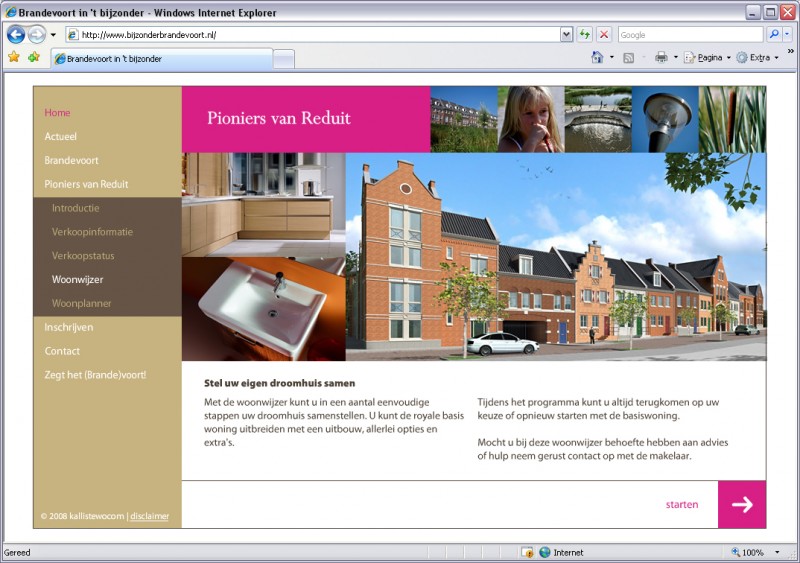
Task: Click the disclaimer link in footer
Action: [x=149, y=516]
